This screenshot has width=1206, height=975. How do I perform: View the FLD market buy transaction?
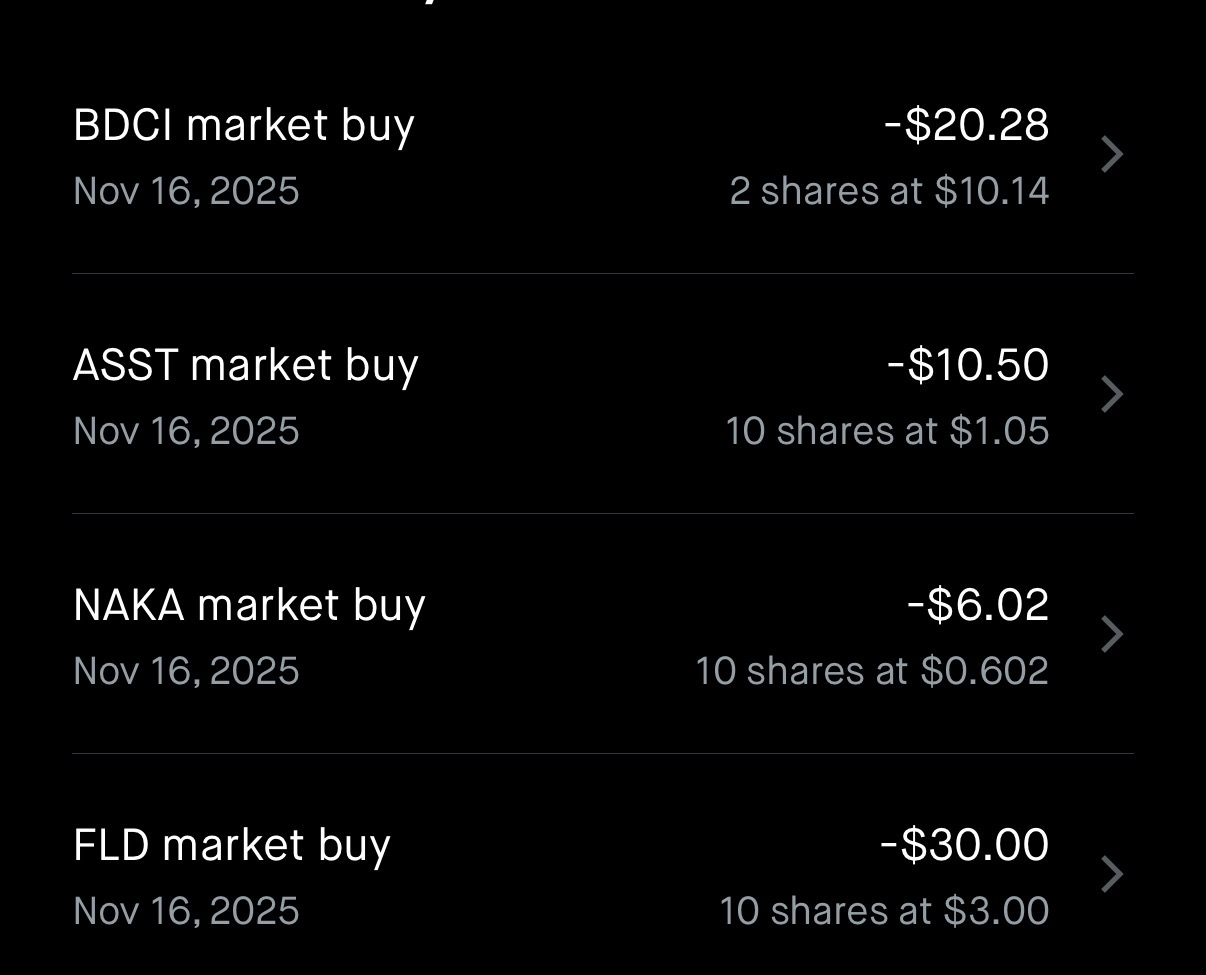232,846
